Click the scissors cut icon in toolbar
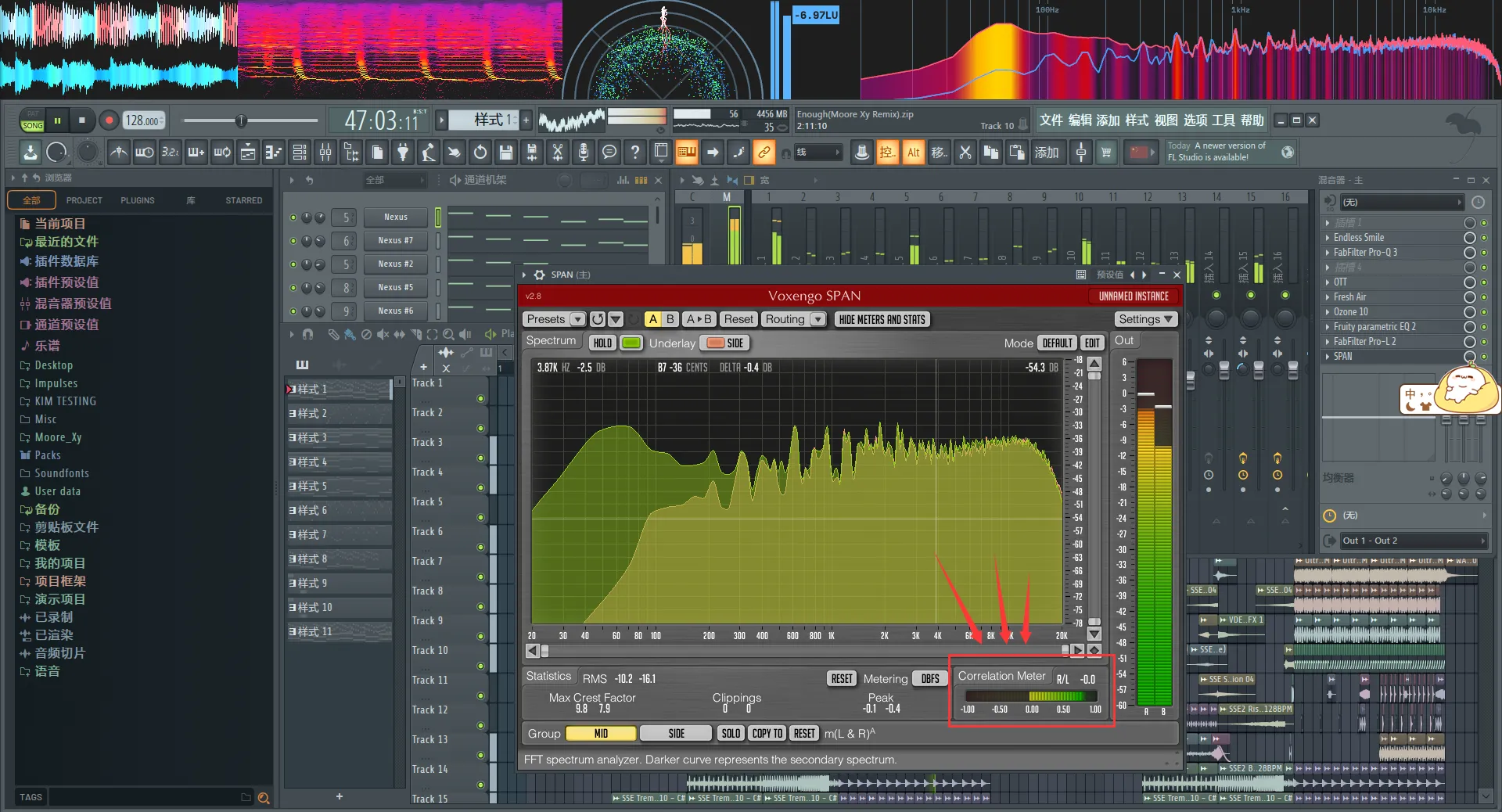The width and height of the screenshot is (1502, 812). pyautogui.click(x=965, y=152)
